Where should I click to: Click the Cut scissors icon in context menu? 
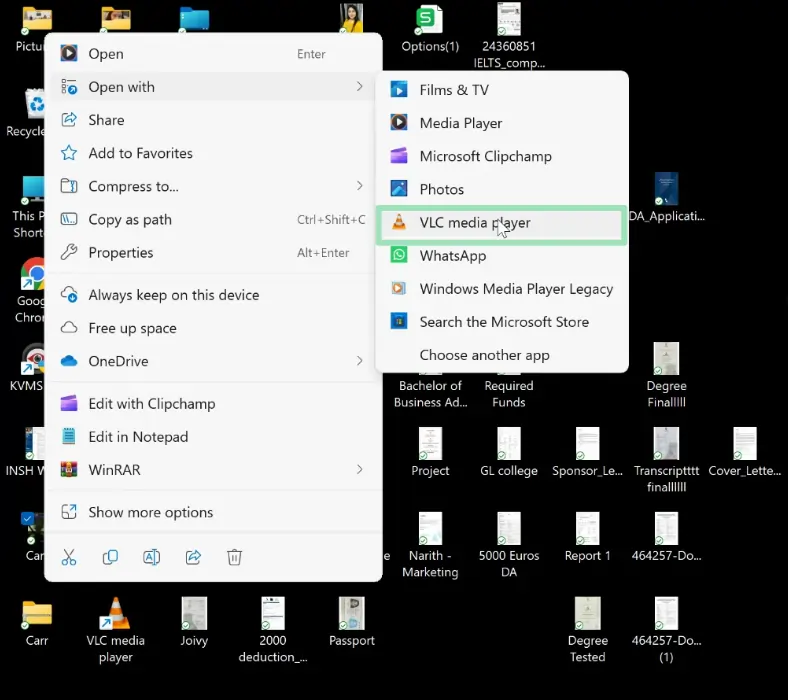click(69, 557)
